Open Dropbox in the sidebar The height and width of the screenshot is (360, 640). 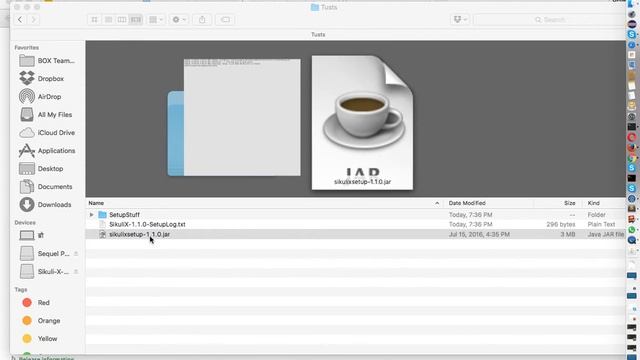[x=42, y=78]
